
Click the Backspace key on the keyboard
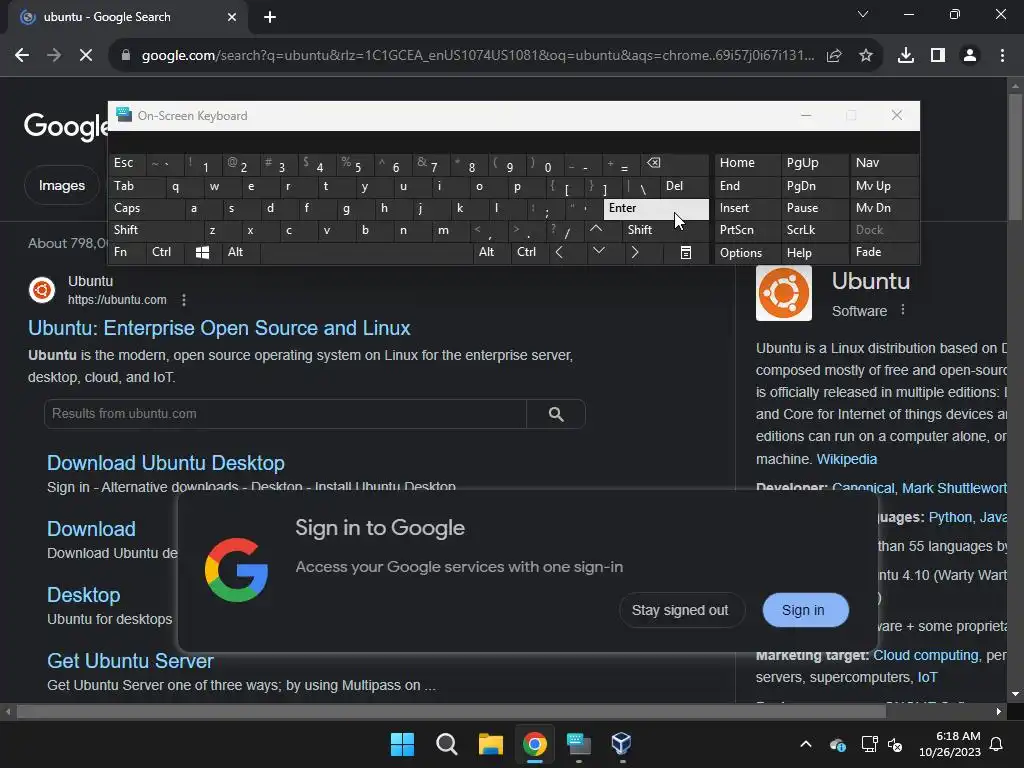click(x=675, y=163)
